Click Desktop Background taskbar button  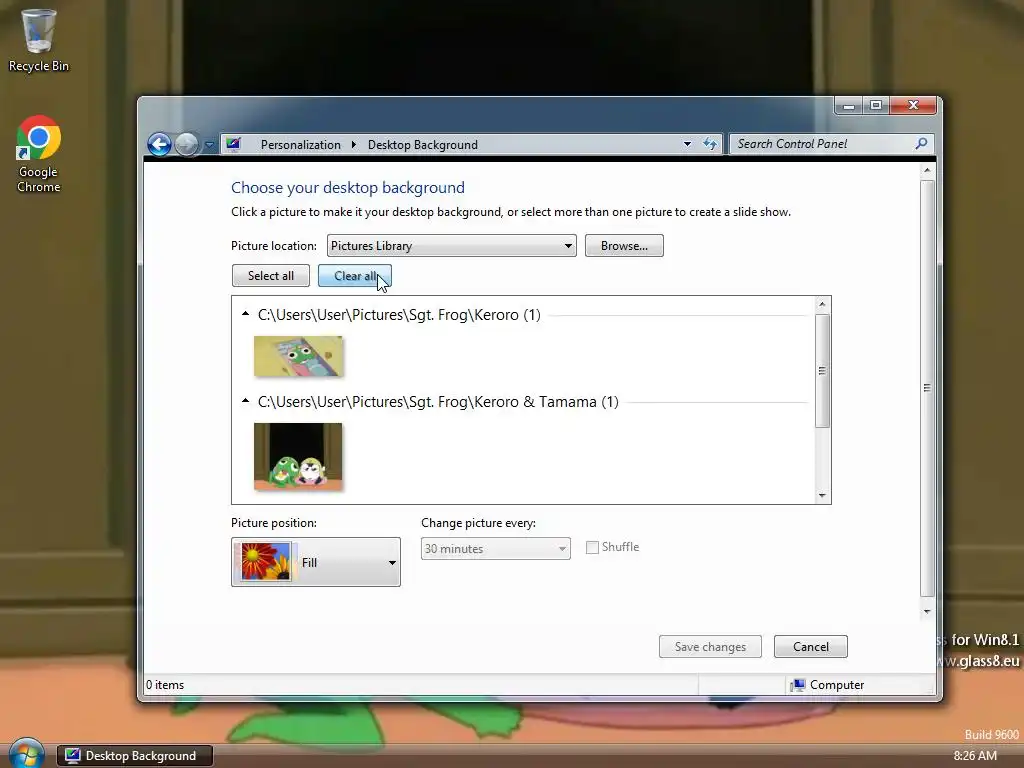(x=135, y=756)
